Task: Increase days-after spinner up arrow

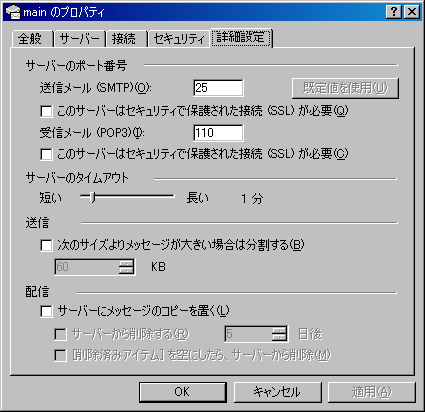Action: pos(279,330)
